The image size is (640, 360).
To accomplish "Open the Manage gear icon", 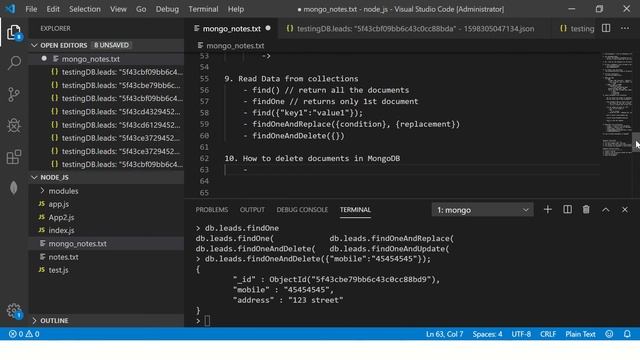I will (x=14, y=311).
